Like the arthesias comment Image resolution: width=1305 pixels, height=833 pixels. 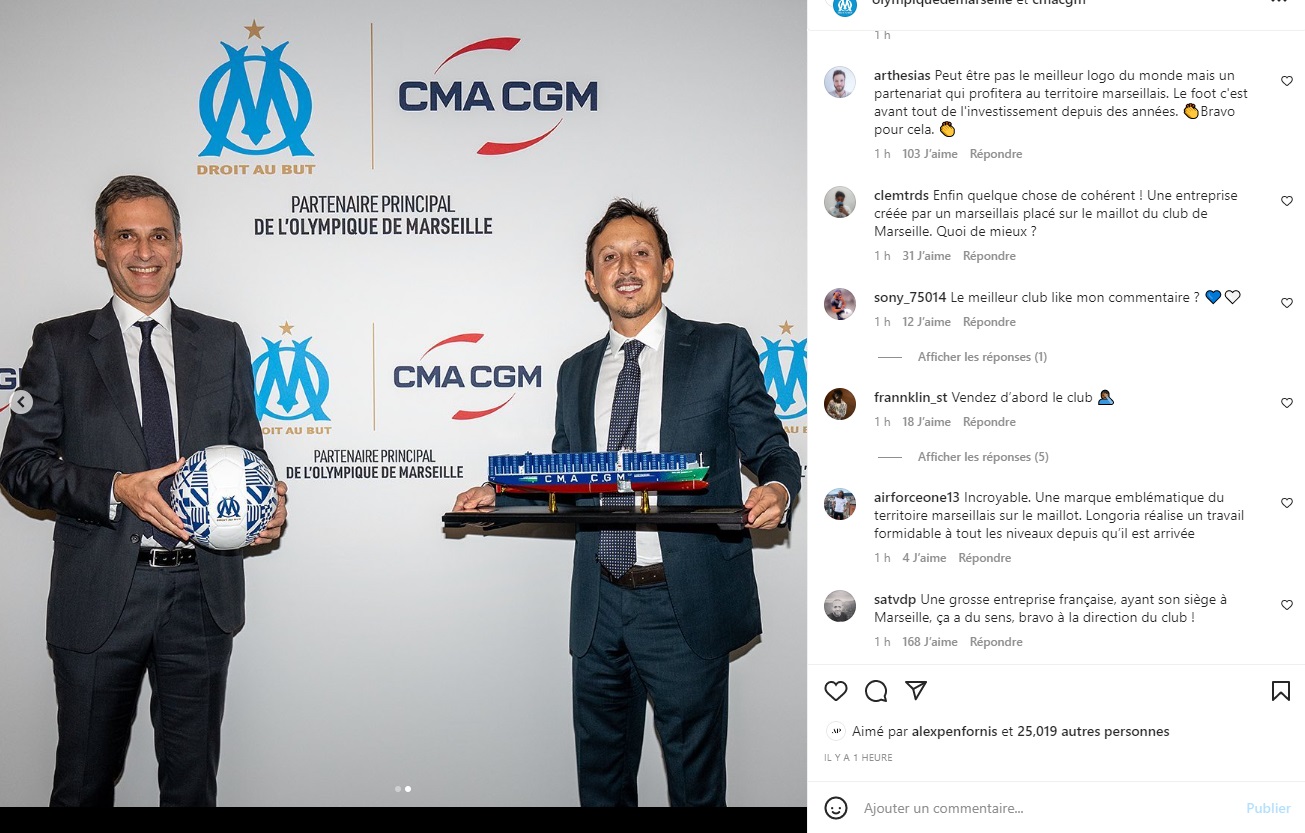pyautogui.click(x=1287, y=81)
